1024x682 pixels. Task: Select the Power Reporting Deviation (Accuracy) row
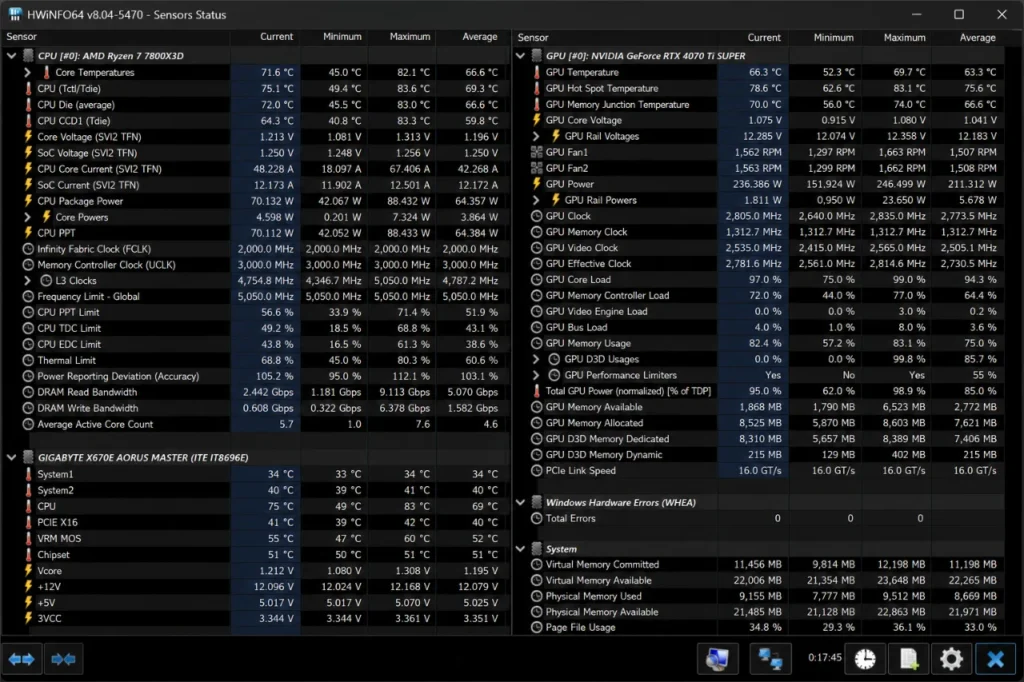[x=256, y=376]
